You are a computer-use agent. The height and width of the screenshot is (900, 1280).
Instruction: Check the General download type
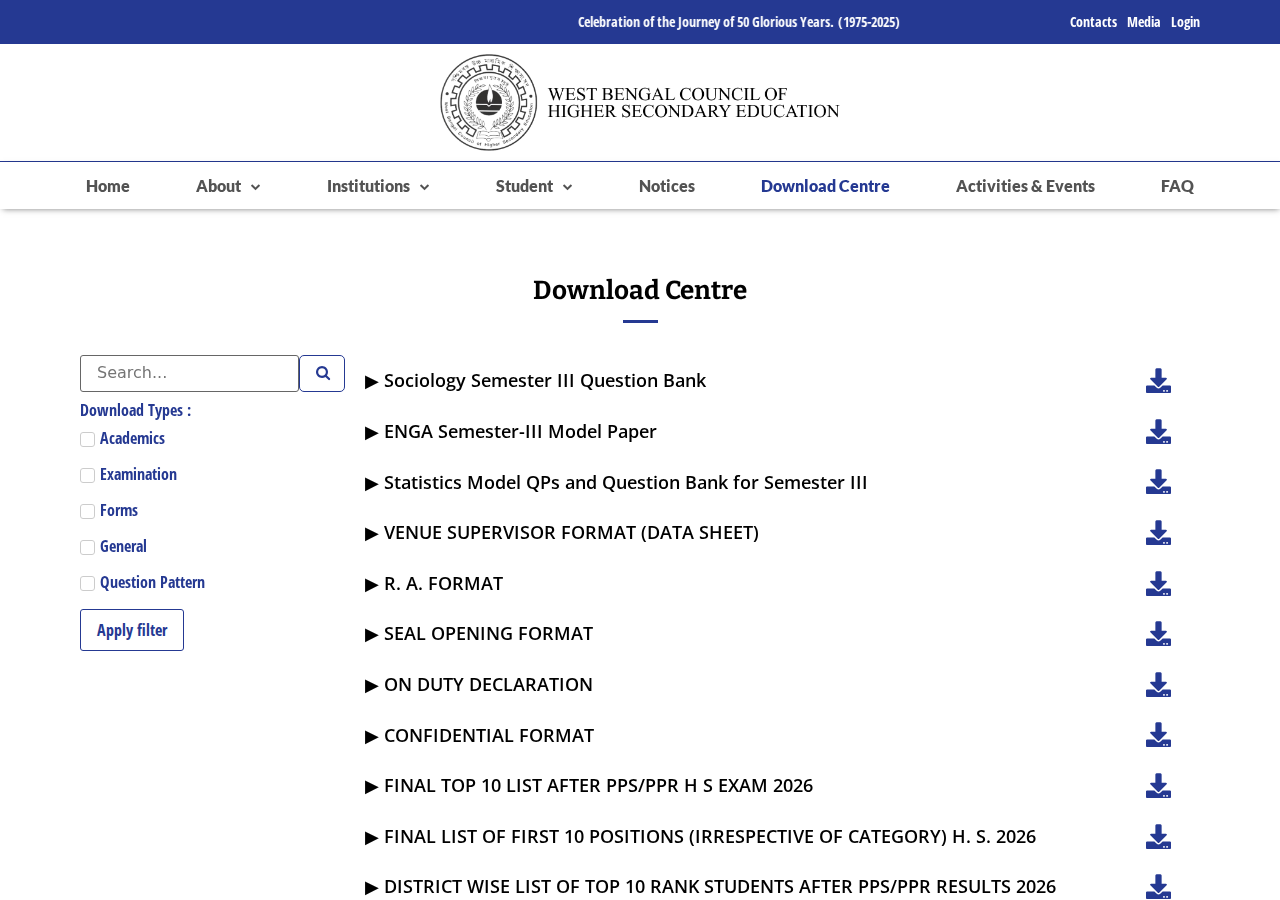point(87,547)
